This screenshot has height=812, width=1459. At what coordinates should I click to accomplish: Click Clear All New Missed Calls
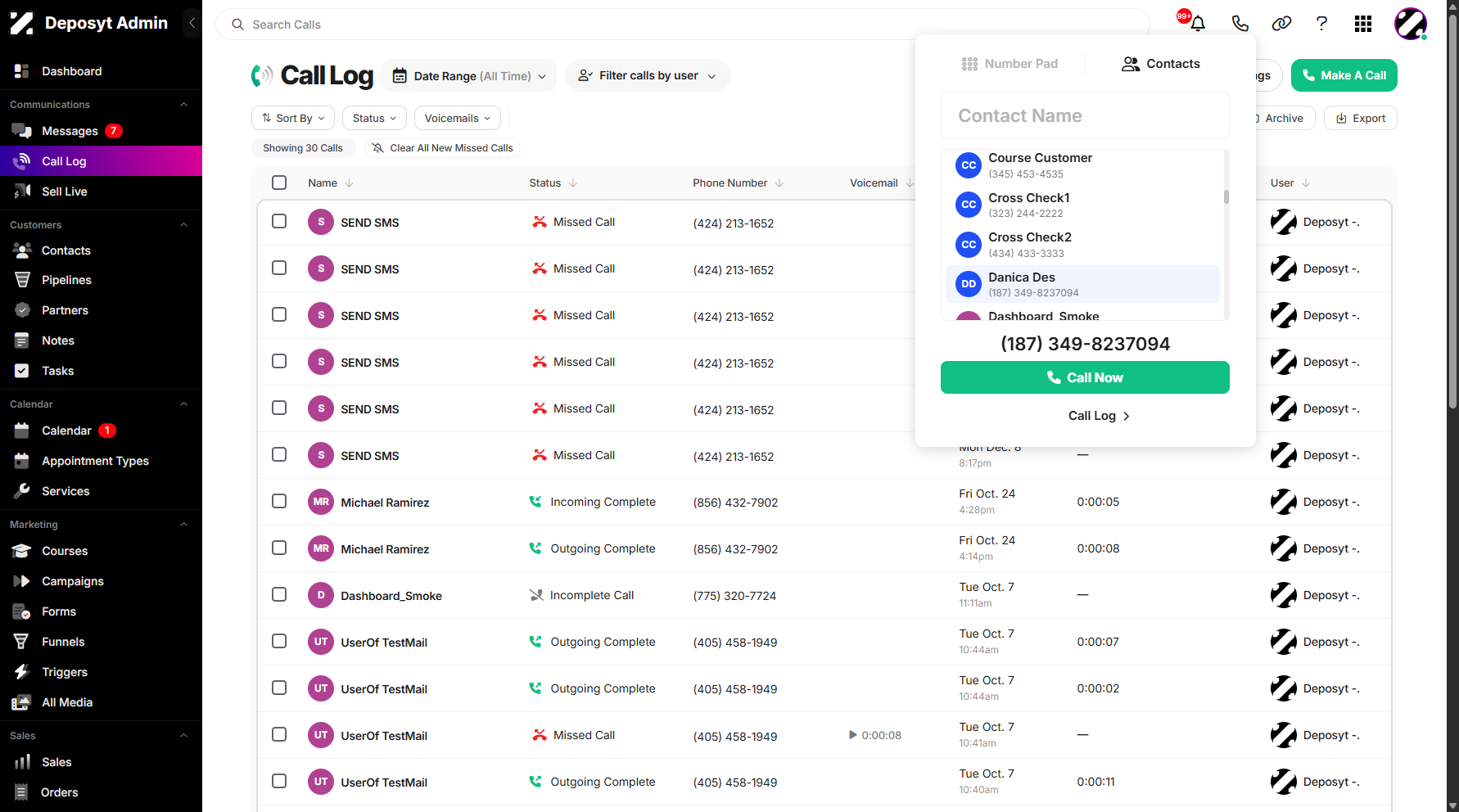442,148
